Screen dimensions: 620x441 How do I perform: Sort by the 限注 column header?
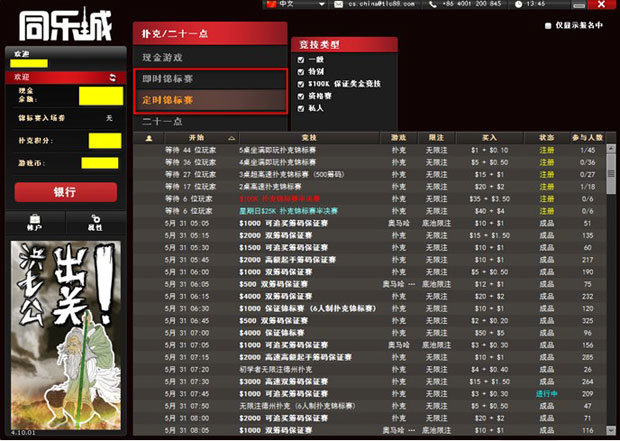point(437,138)
